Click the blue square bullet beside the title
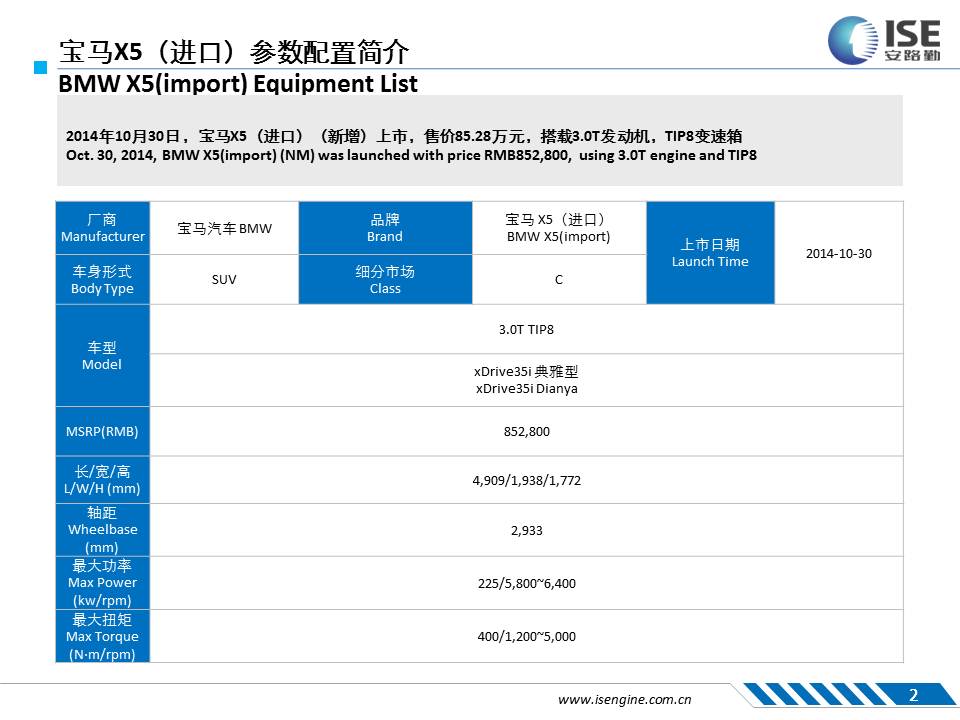The image size is (960, 720). coord(40,67)
